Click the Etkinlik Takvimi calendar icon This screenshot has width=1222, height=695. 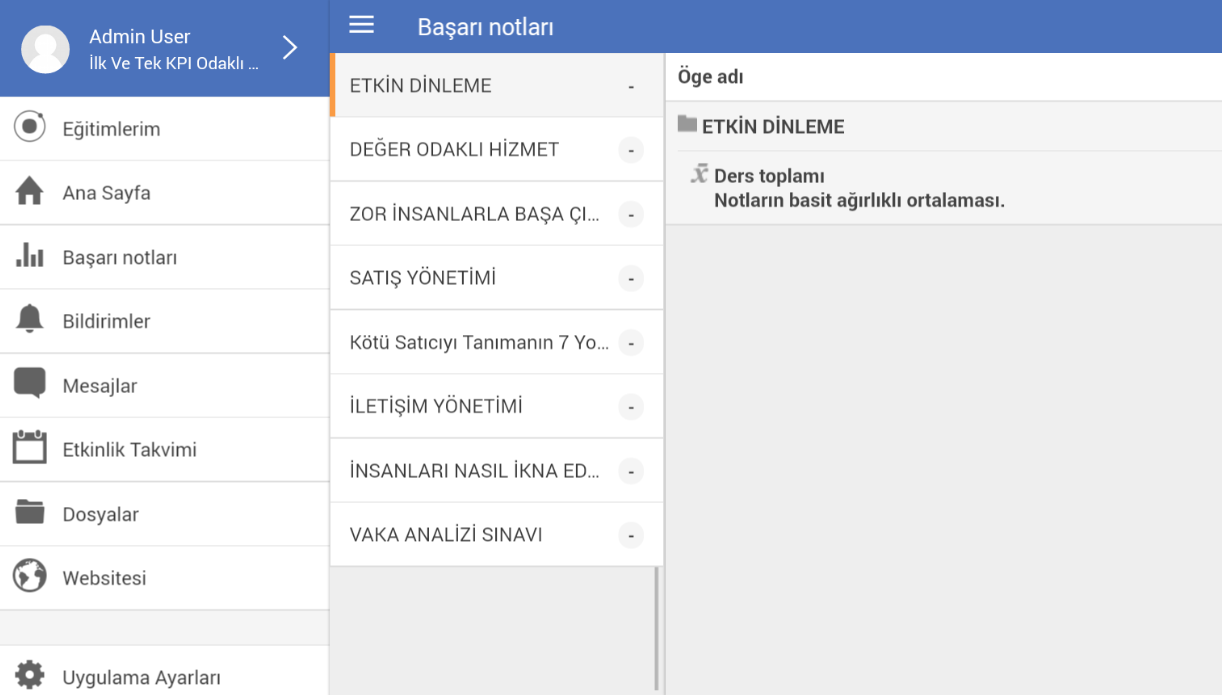click(30, 448)
